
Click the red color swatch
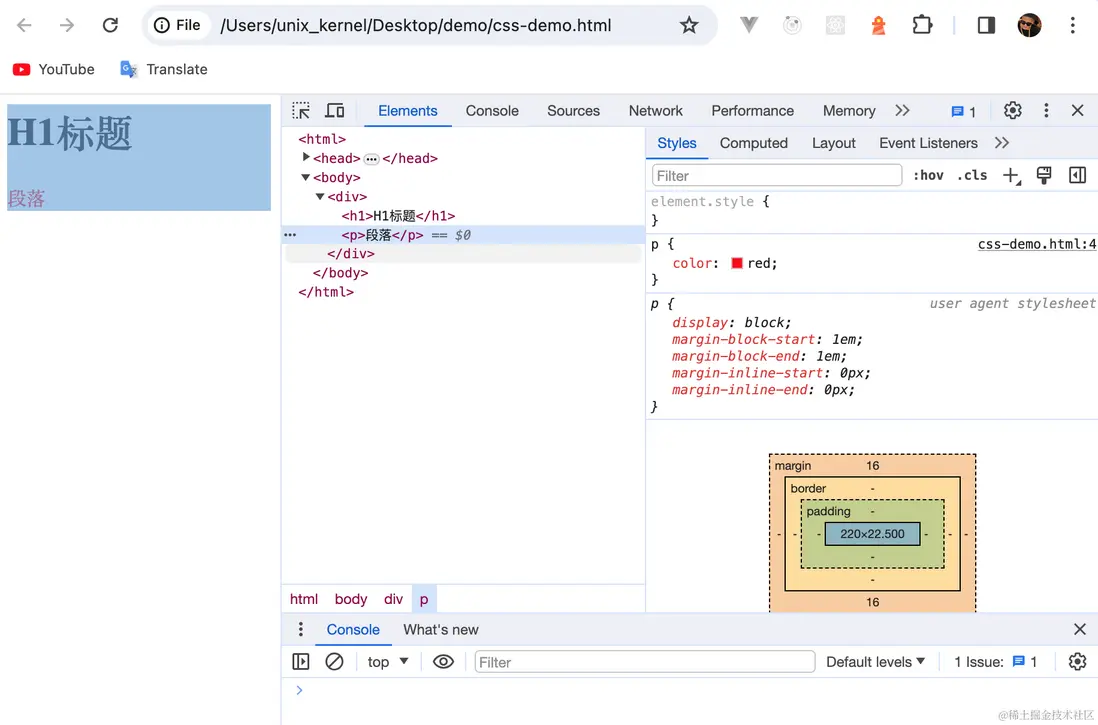[737, 264]
